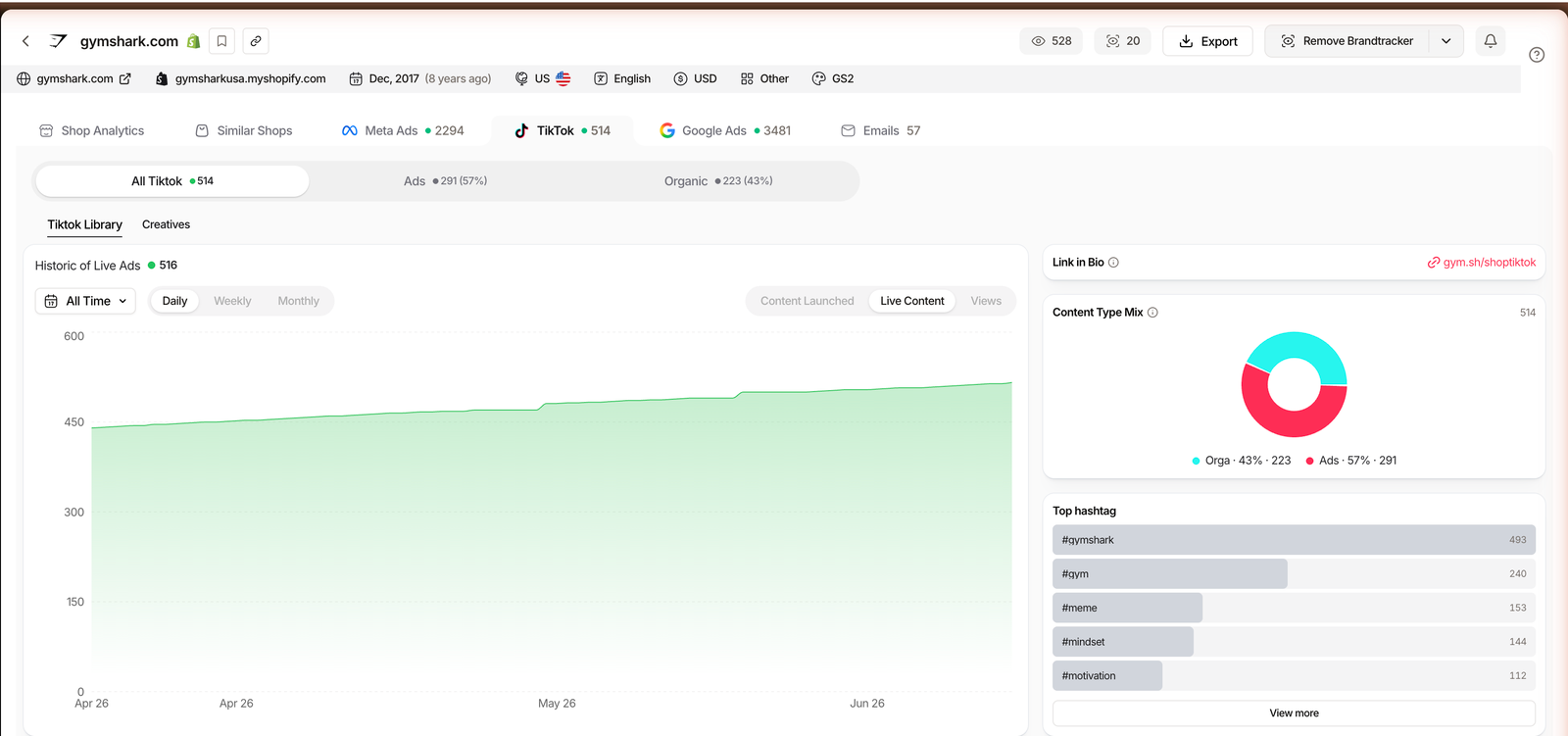The image size is (1568, 736).
Task: Switch to Google Ads tab
Action: pos(725,130)
